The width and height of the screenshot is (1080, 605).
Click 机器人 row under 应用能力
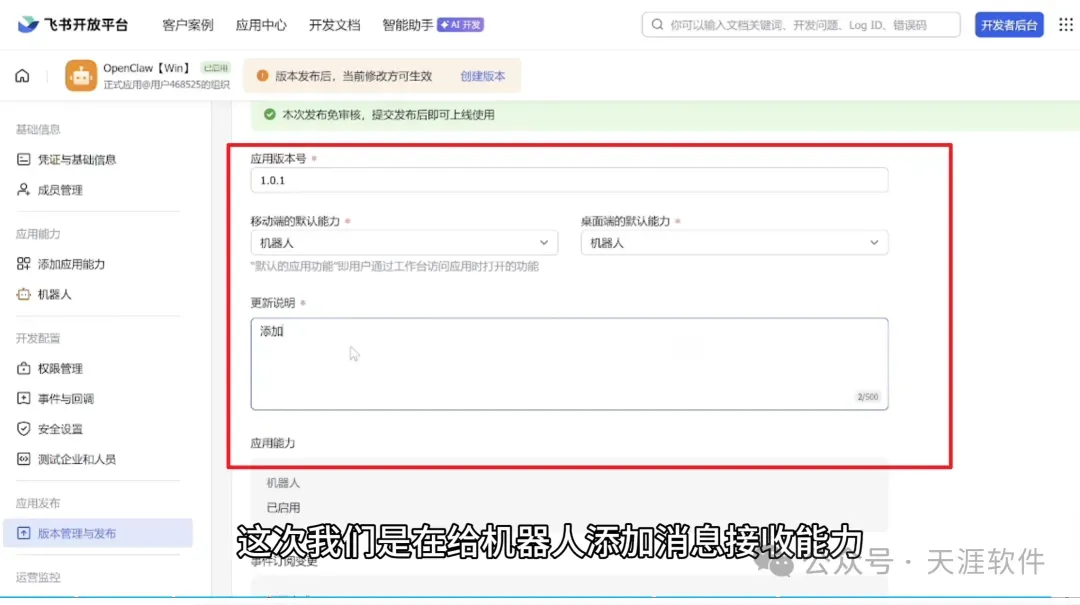coord(283,483)
